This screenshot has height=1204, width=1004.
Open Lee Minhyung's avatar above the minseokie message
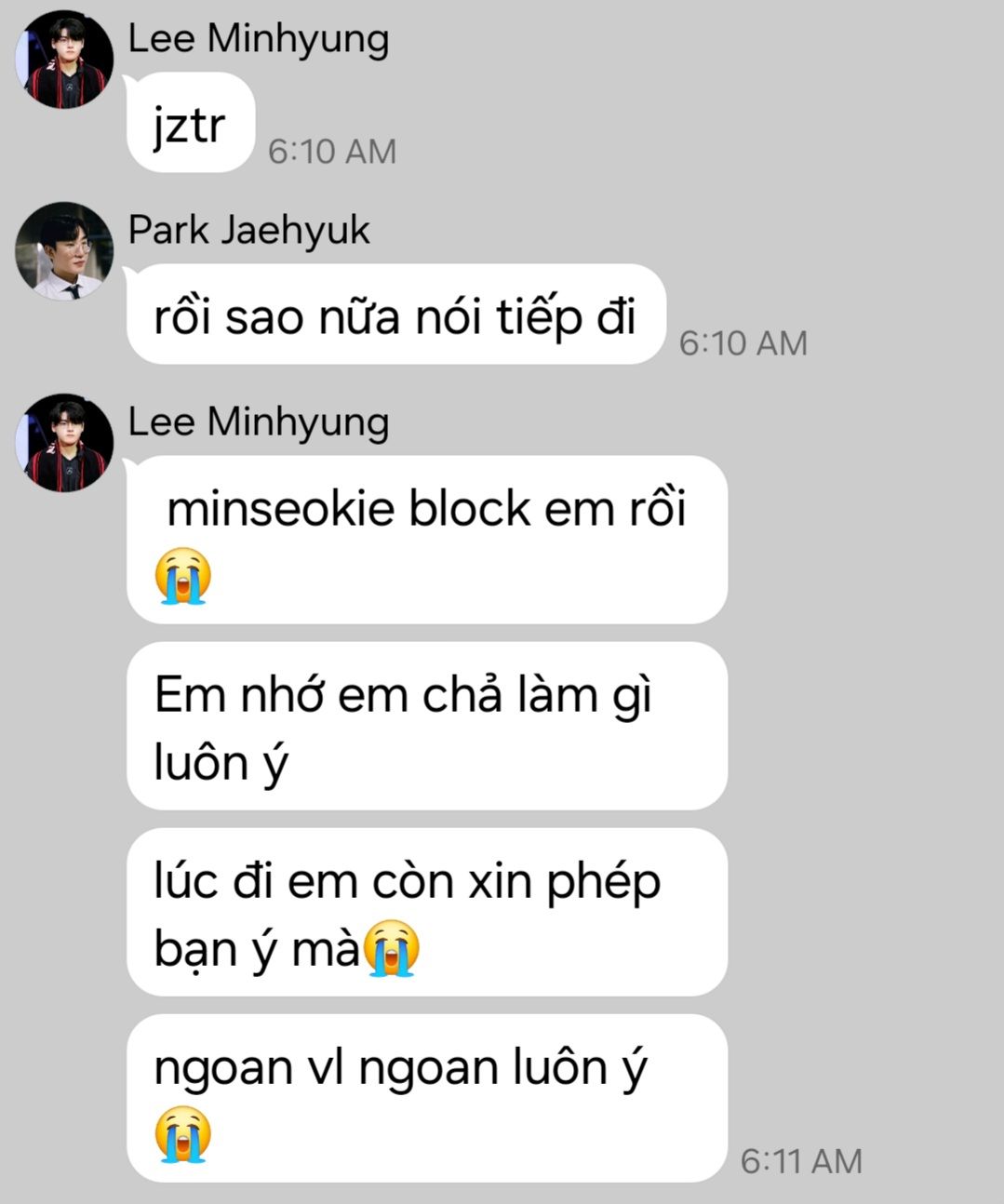63,443
